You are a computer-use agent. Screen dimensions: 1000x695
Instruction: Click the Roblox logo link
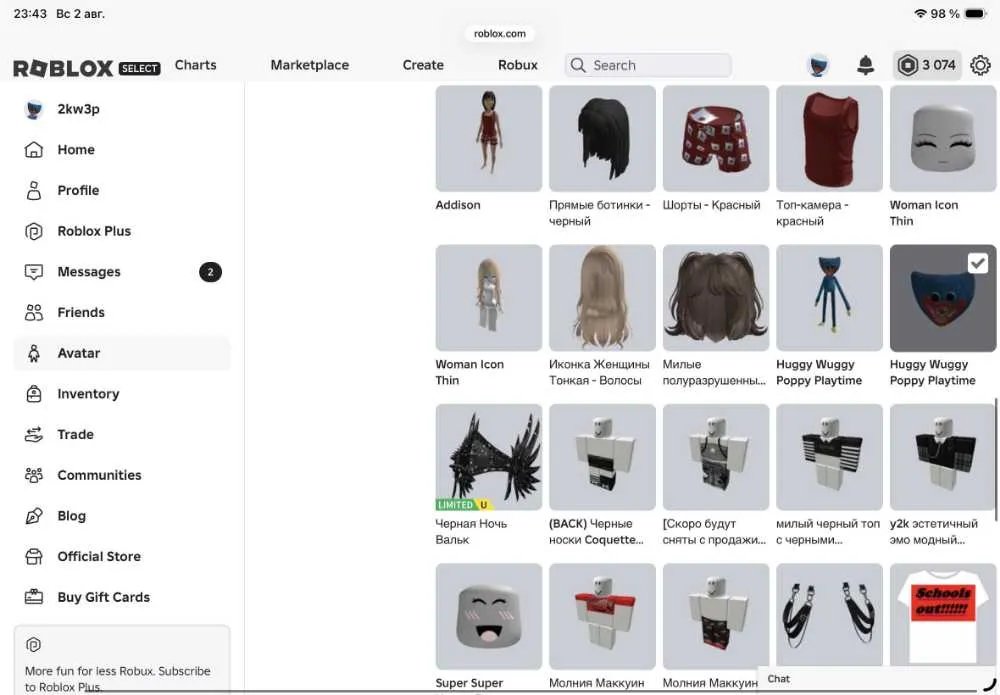pyautogui.click(x=87, y=68)
